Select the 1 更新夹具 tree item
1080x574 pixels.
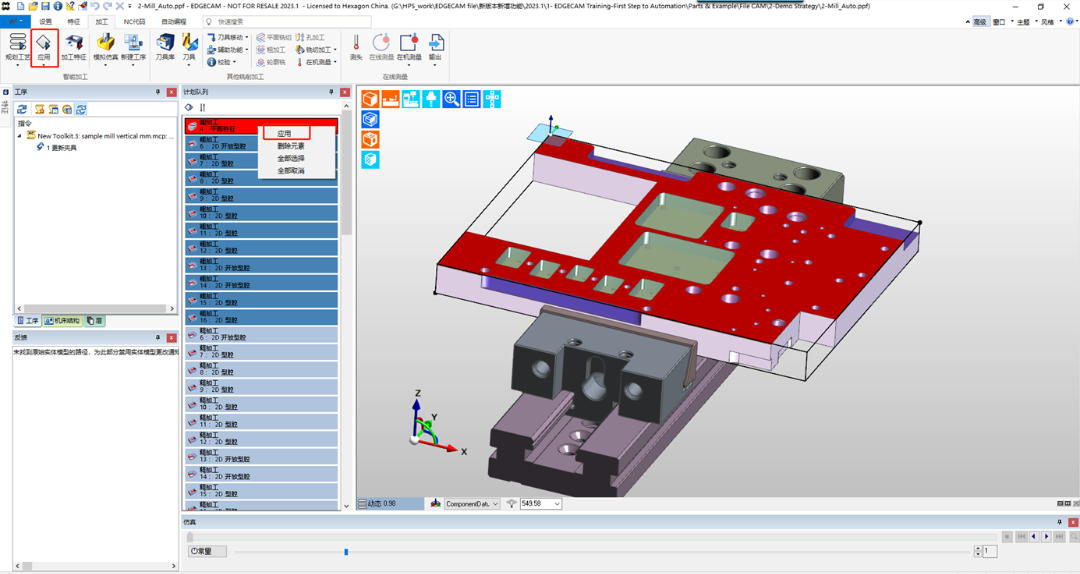click(x=57, y=147)
